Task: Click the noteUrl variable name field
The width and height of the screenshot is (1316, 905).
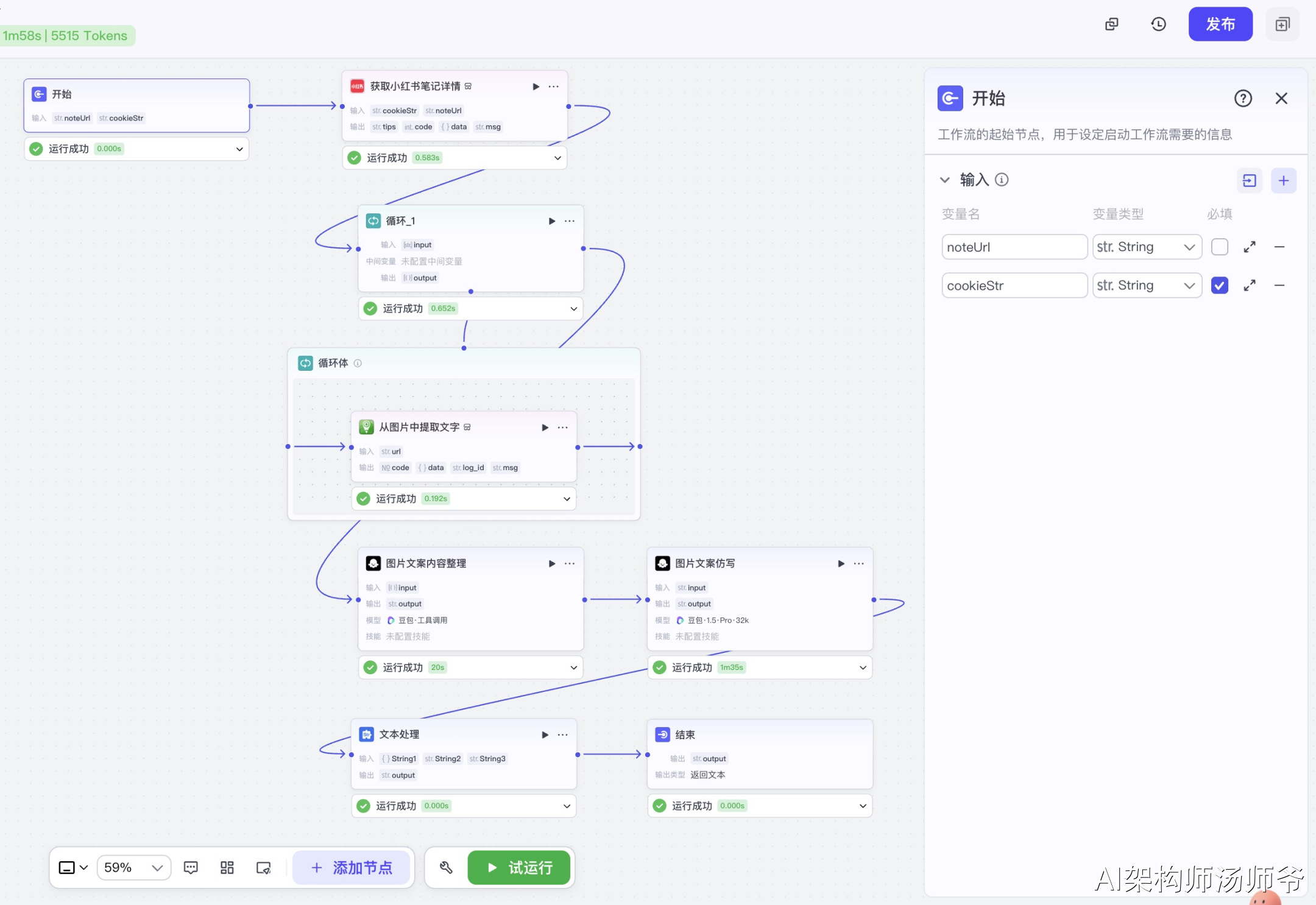Action: pos(1013,247)
